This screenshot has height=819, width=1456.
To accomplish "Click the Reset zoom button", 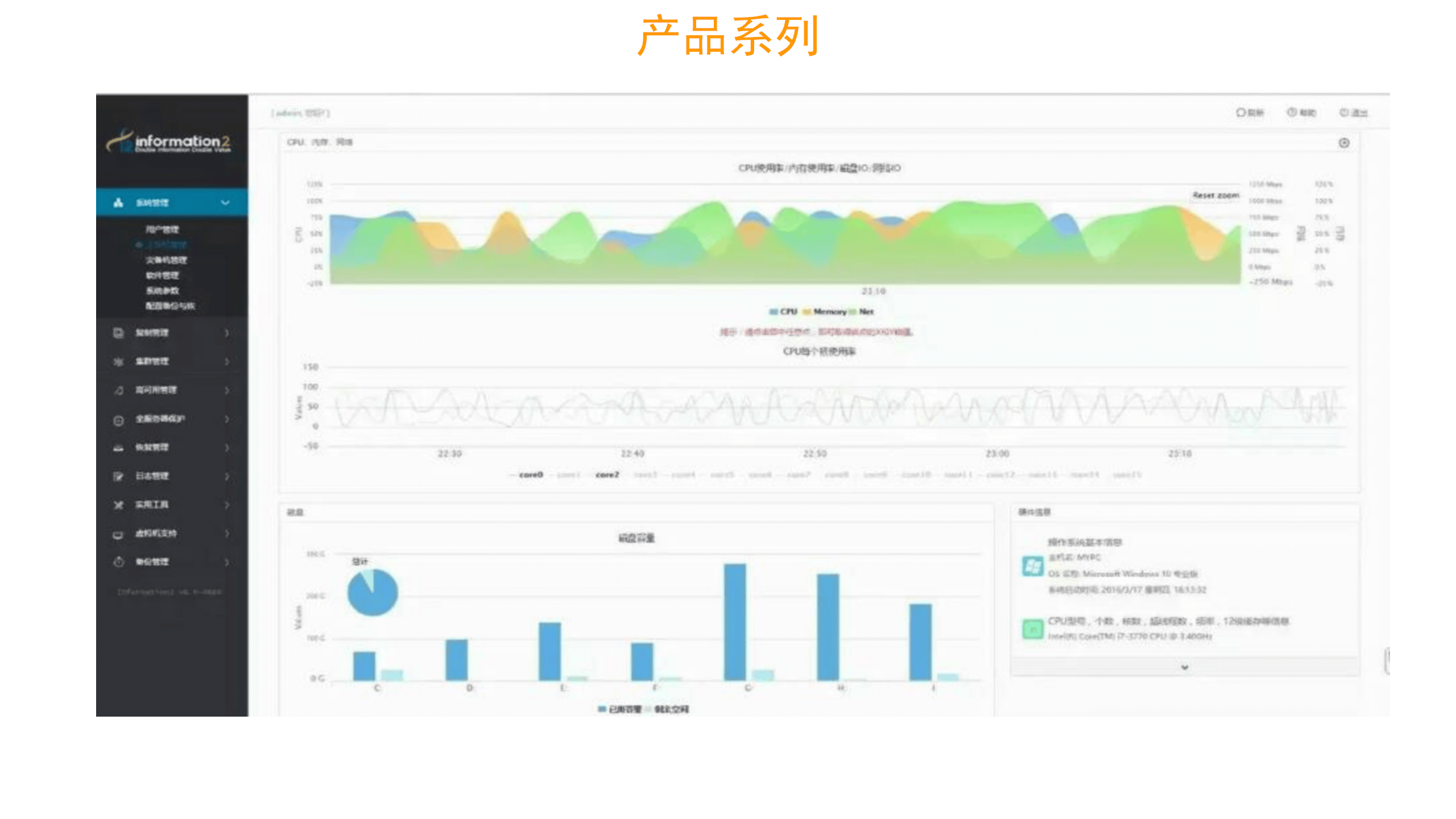I will click(1215, 195).
